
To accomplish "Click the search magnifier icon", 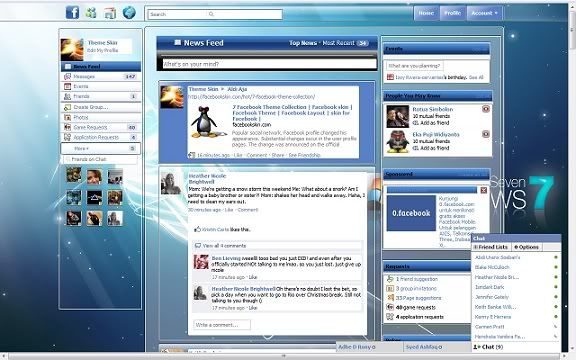I will click(211, 14).
